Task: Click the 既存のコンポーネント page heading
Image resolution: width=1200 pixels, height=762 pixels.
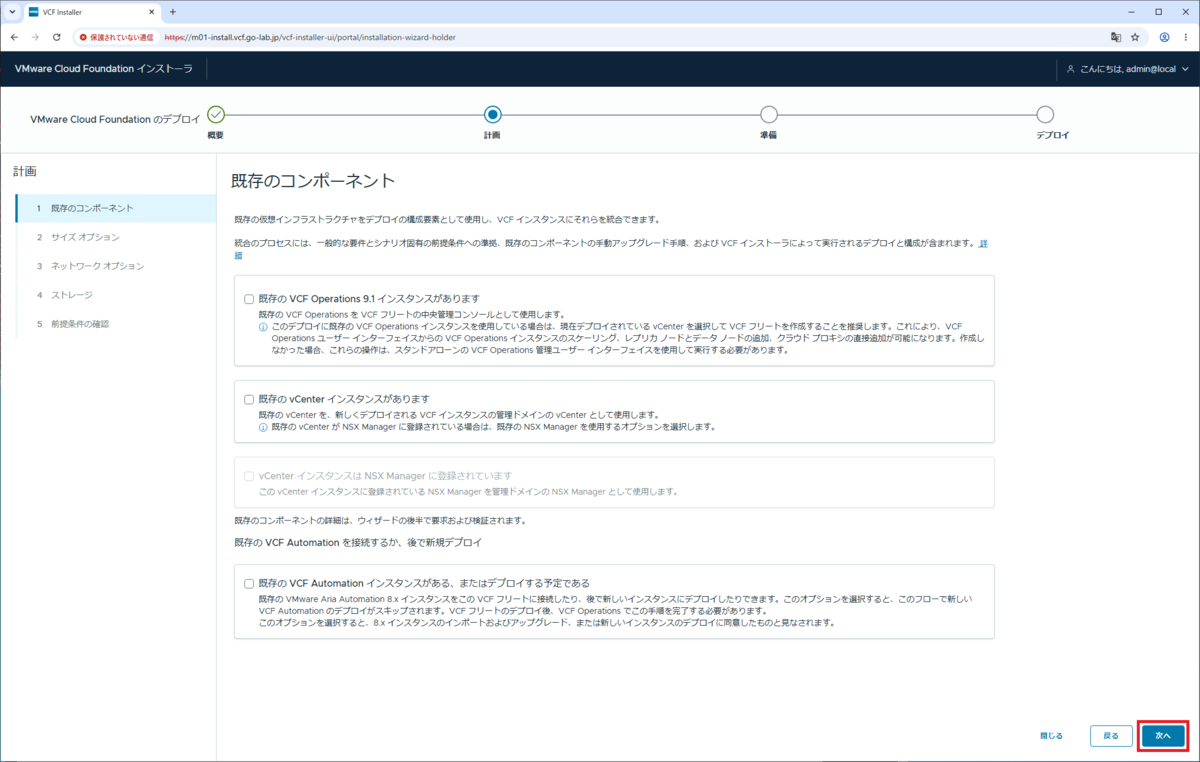Action: (313, 181)
